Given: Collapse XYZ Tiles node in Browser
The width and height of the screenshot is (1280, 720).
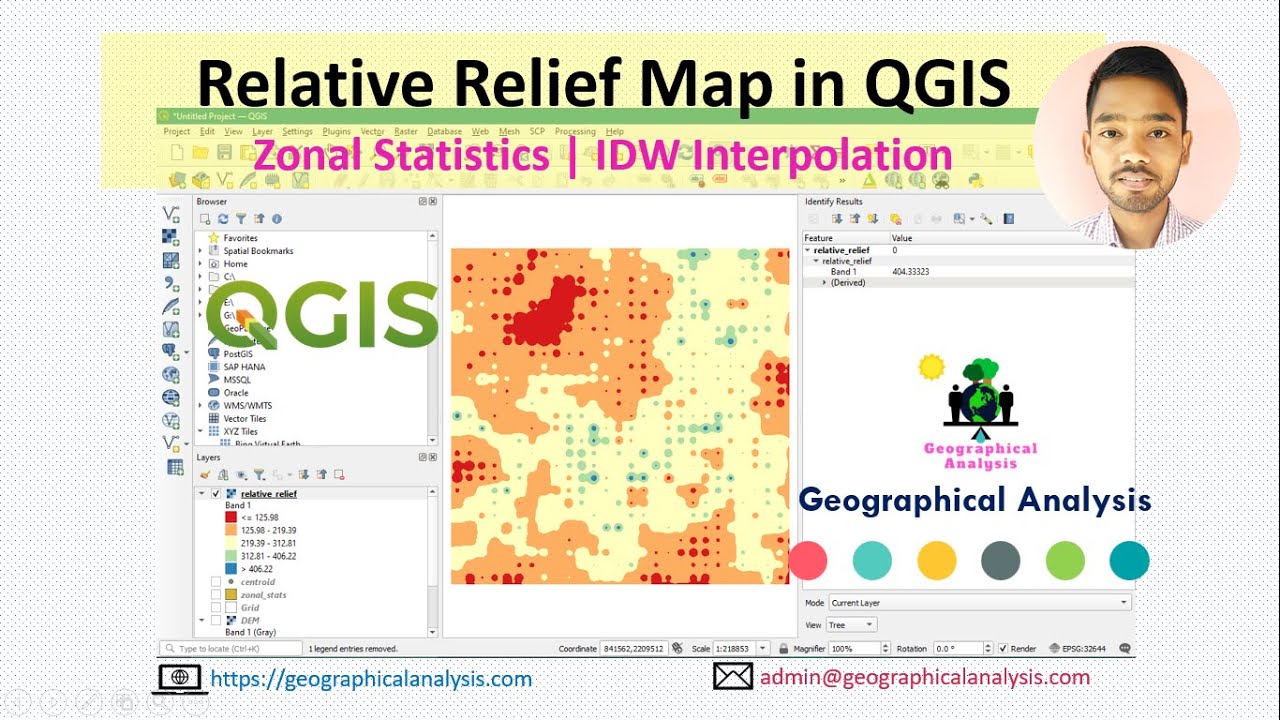Looking at the screenshot, I should tap(201, 431).
